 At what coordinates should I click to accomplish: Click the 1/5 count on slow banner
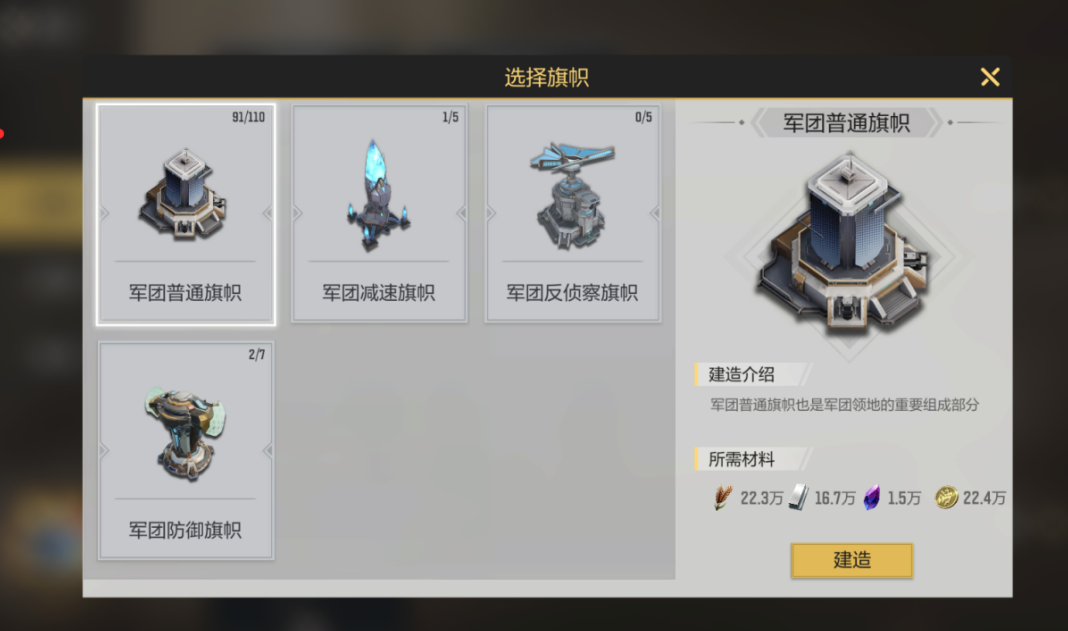[x=450, y=117]
